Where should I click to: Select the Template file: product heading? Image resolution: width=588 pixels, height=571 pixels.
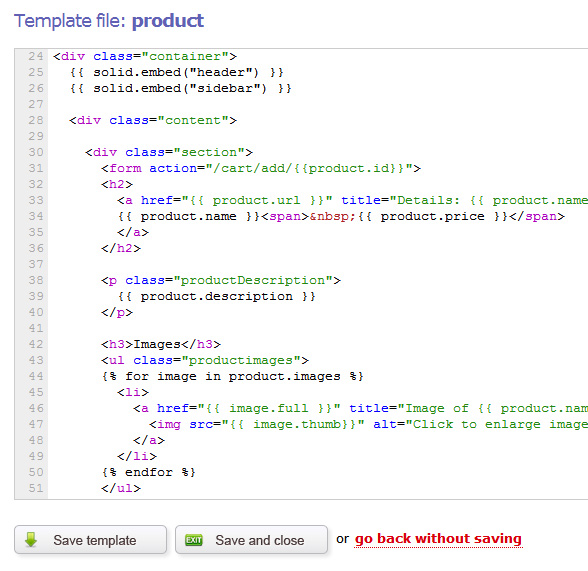pos(109,21)
